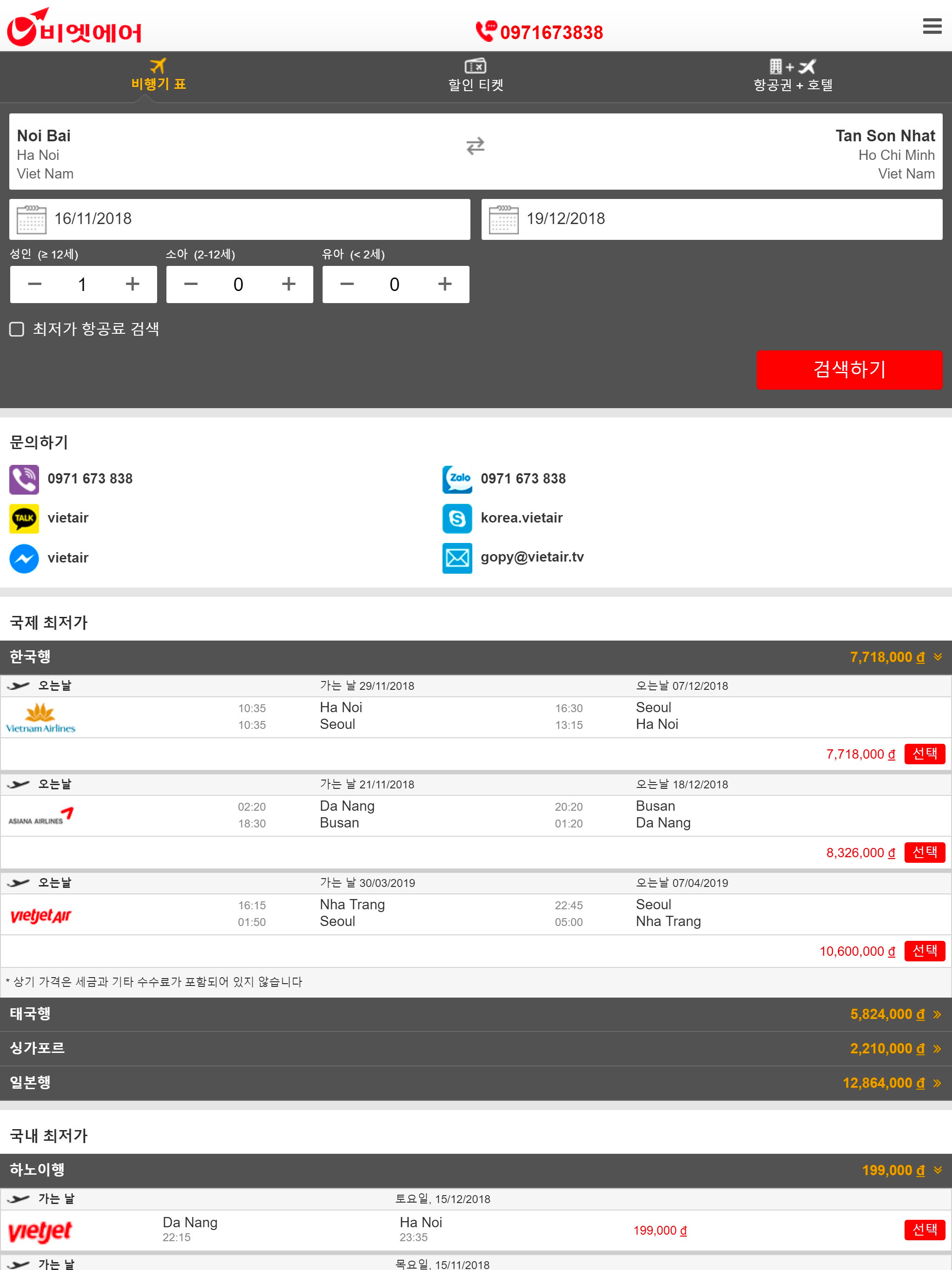Select the 199,000 đ Da Nang flight
This screenshot has height=1270, width=952.
coord(925,1230)
